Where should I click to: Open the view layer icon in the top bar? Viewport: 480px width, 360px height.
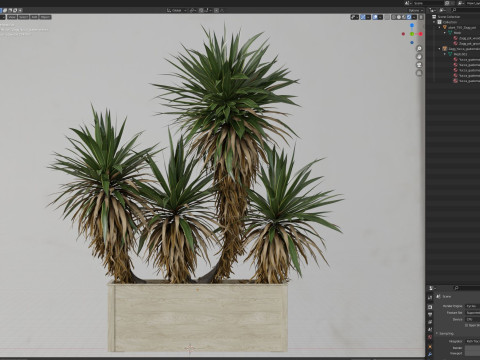point(461,3)
